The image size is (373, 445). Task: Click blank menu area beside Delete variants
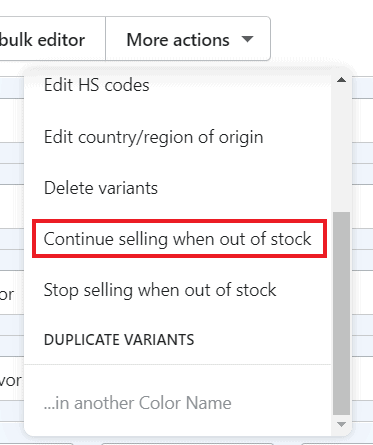(243, 188)
